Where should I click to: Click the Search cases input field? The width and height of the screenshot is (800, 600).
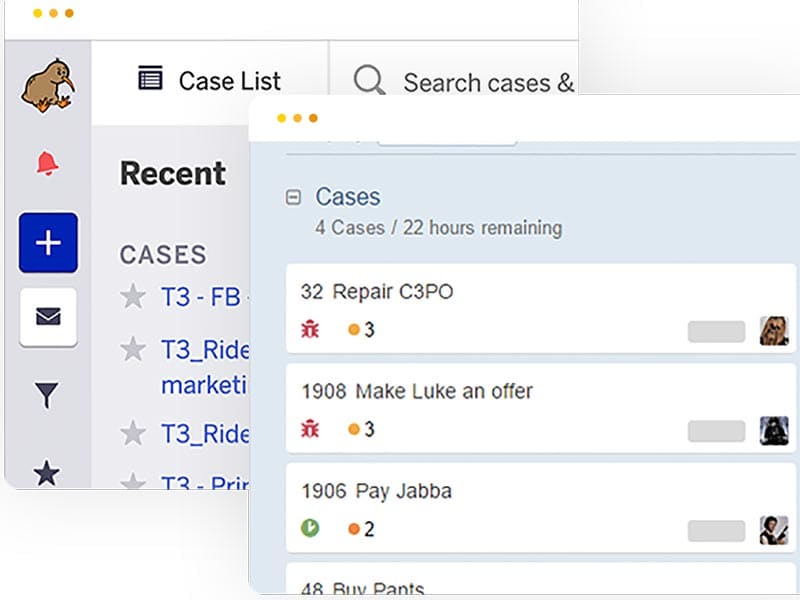(x=488, y=82)
